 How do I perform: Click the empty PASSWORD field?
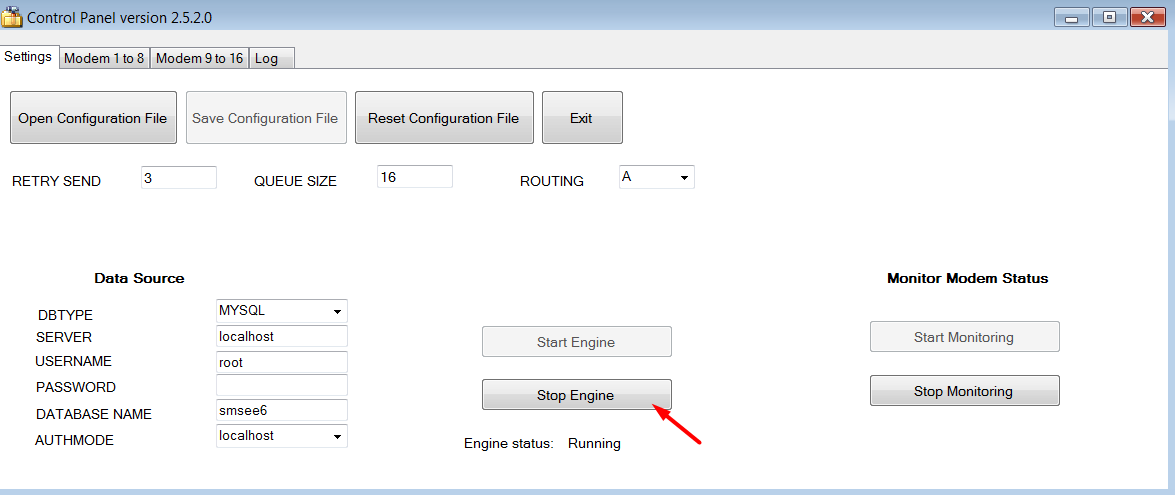point(281,386)
